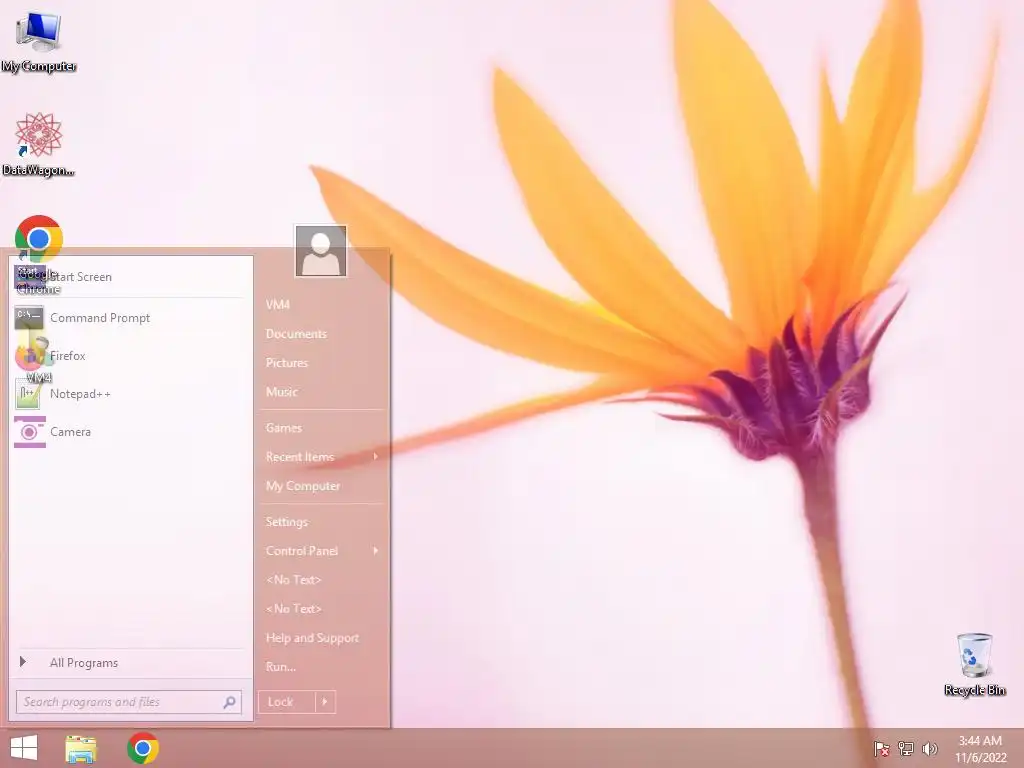Select Start Screen in Start menu
The height and width of the screenshot is (768, 1024).
129,277
